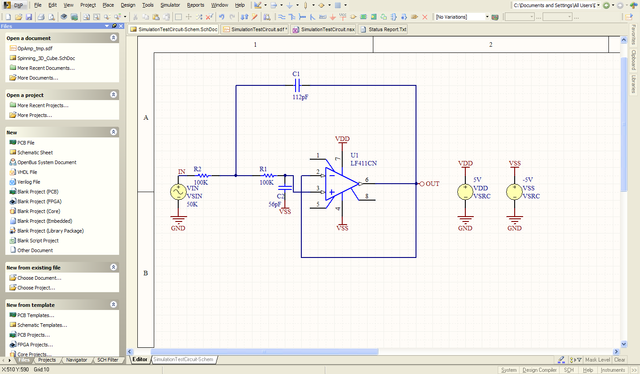
Task: Collapse the New section
Action: point(113,132)
